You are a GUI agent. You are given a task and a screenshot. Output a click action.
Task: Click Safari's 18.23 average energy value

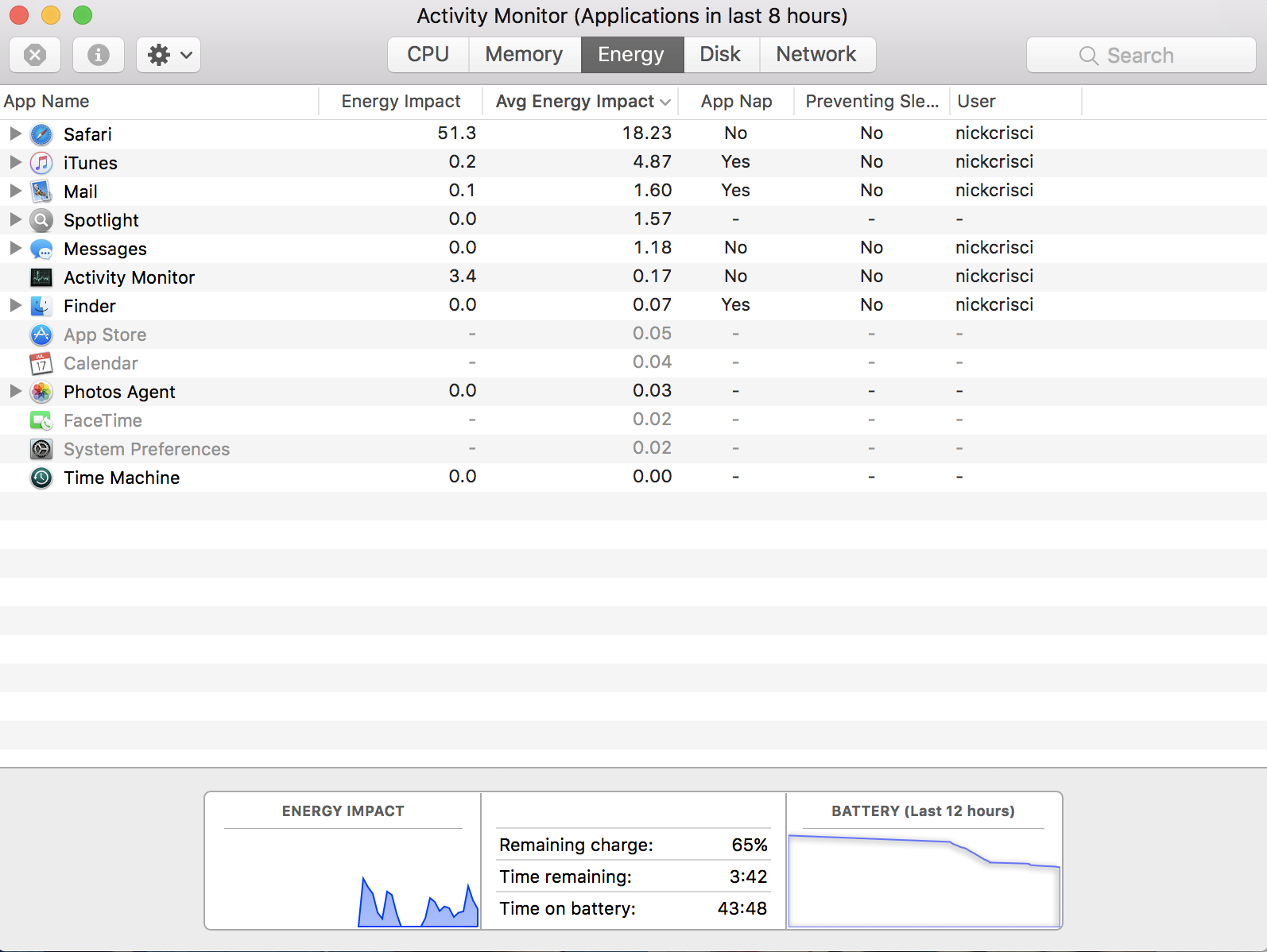point(647,134)
